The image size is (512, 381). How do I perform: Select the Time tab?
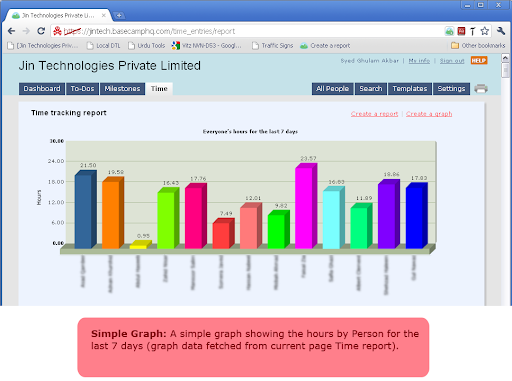click(x=159, y=89)
